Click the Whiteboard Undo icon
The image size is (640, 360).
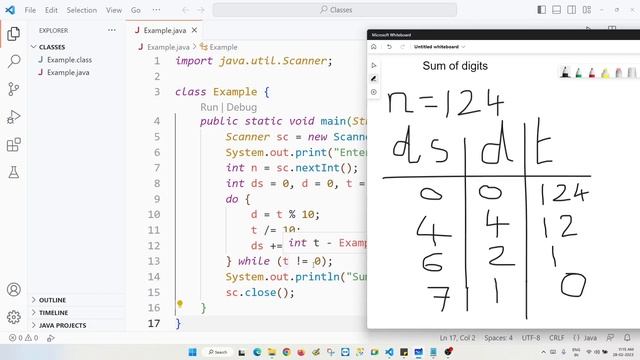tap(389, 47)
